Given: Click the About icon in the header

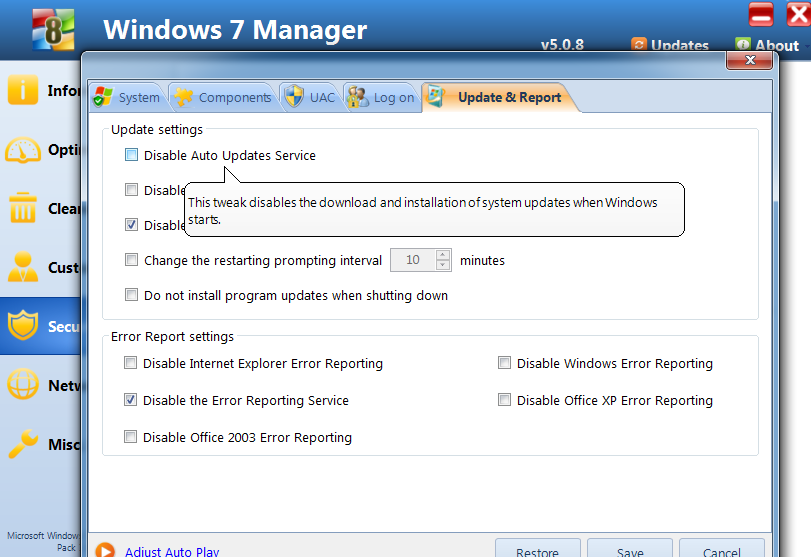Looking at the screenshot, I should tap(743, 45).
